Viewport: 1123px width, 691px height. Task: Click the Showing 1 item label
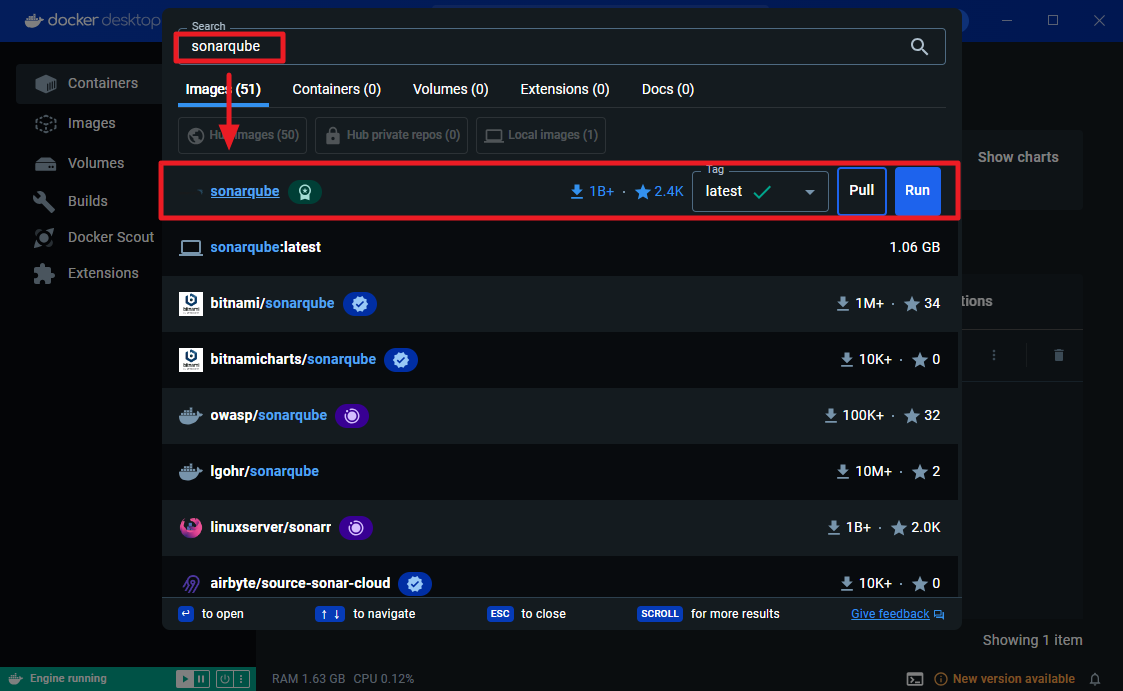click(x=1032, y=640)
